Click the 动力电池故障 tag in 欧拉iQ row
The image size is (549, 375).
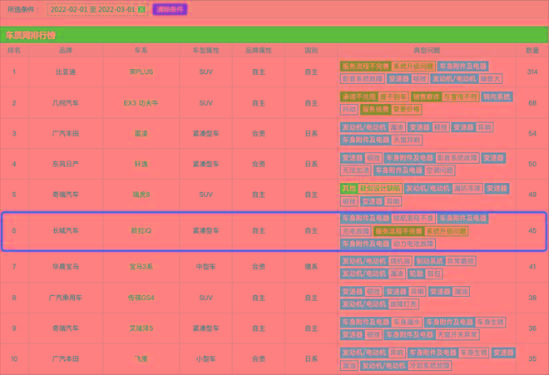[x=413, y=244]
